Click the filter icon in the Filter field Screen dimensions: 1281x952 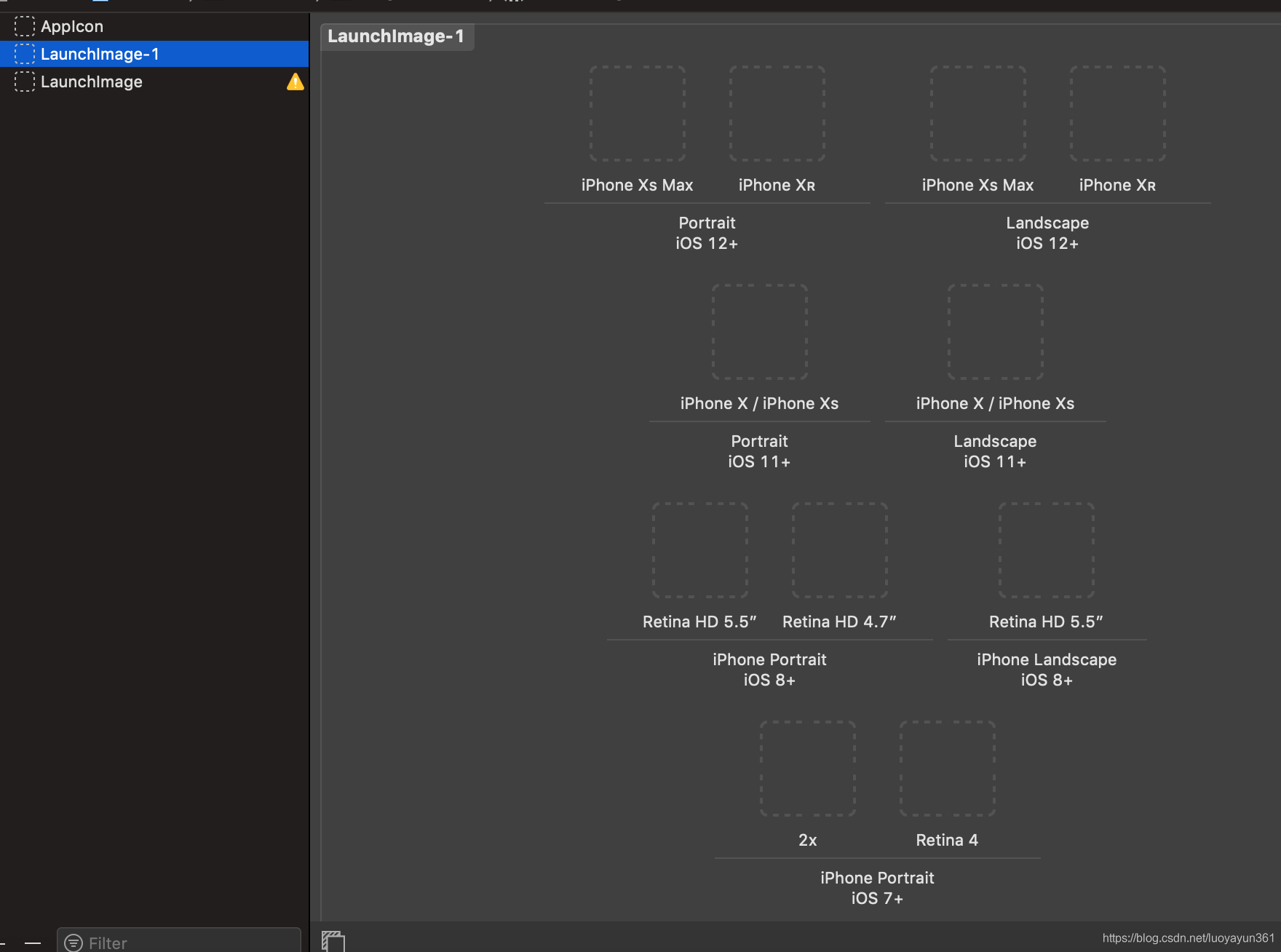coord(74,943)
